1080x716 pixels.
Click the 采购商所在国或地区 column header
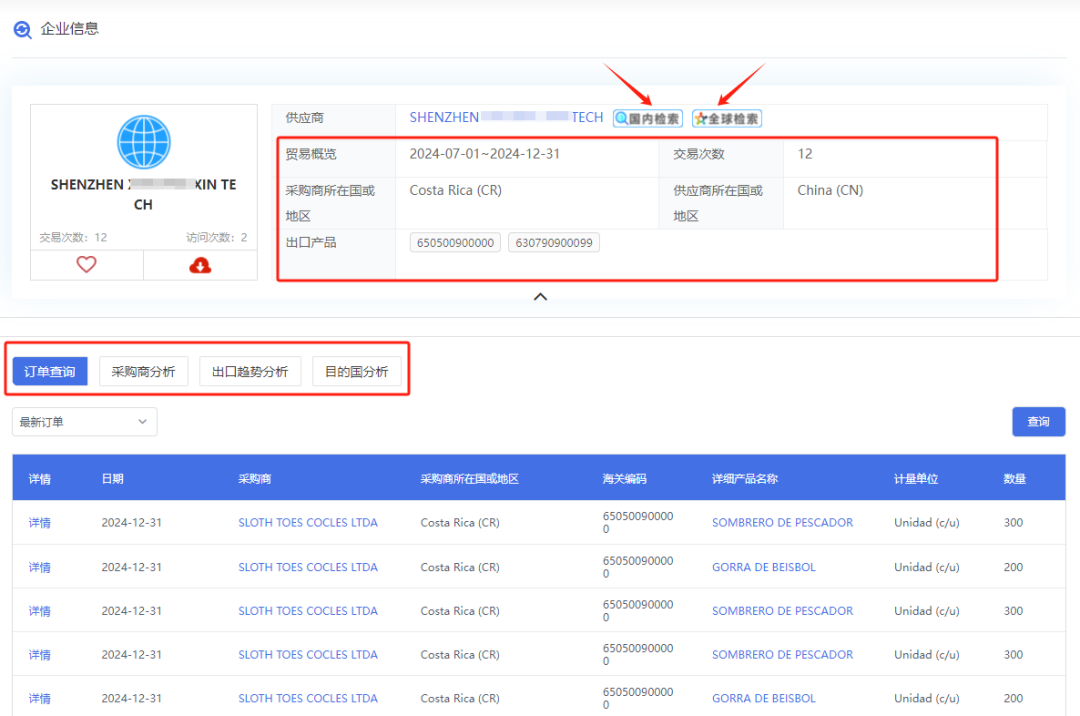(470, 478)
